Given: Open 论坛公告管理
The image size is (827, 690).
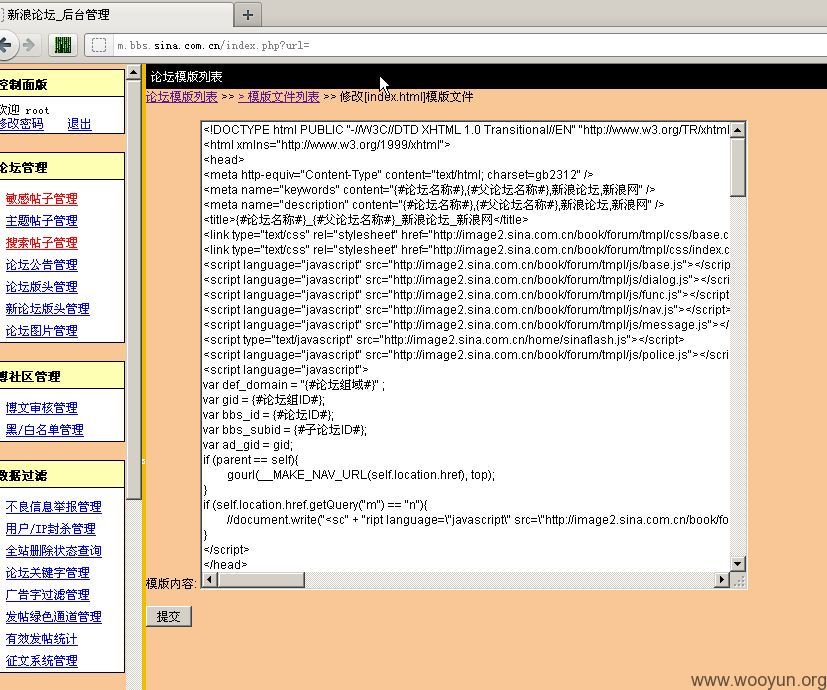Looking at the screenshot, I should (42, 265).
